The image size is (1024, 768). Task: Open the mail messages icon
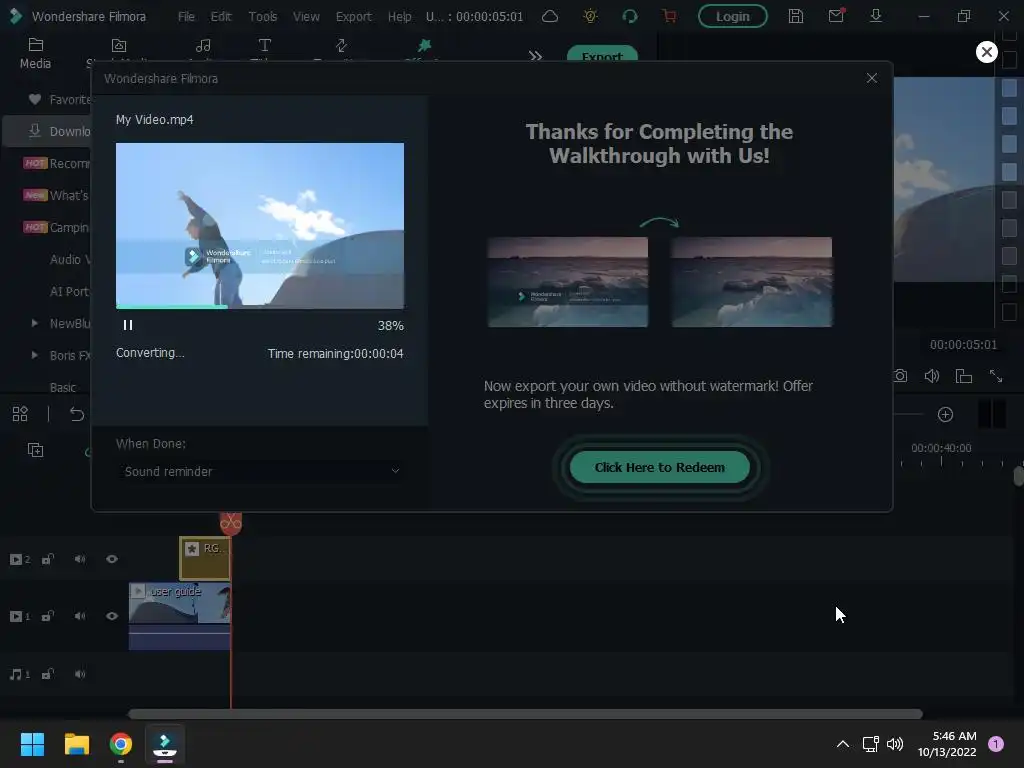pyautogui.click(x=836, y=16)
